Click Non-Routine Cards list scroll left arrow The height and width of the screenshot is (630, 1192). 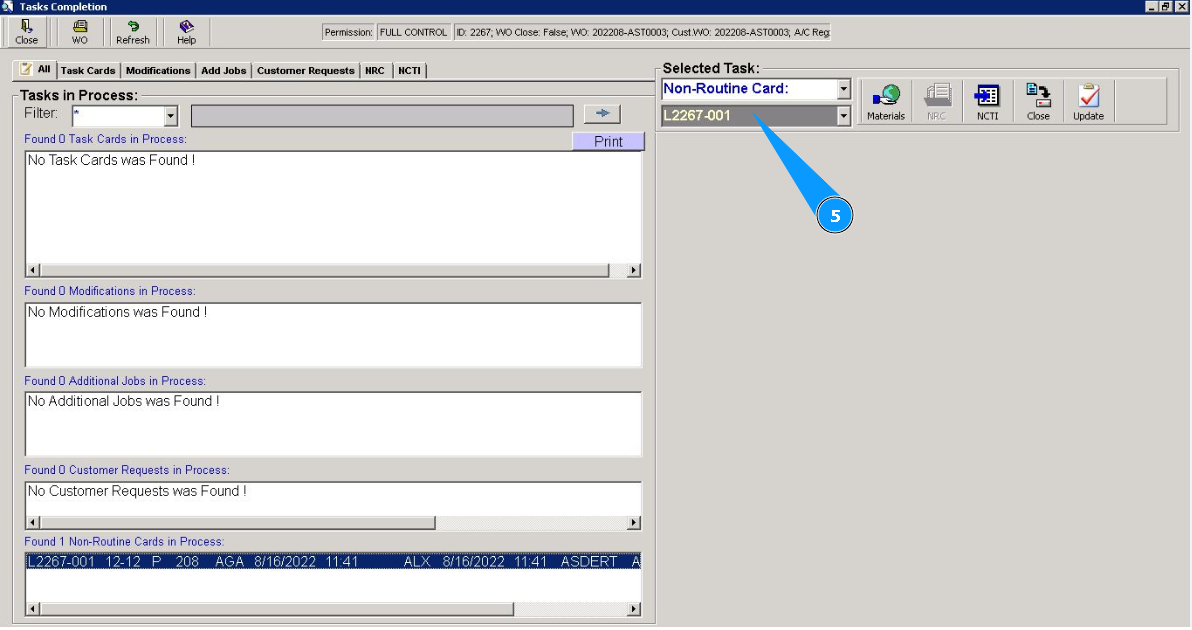[x=33, y=609]
